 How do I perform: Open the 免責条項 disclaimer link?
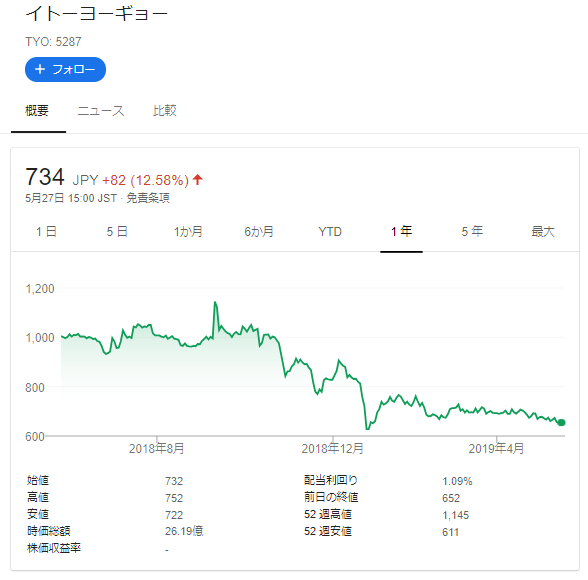(148, 198)
